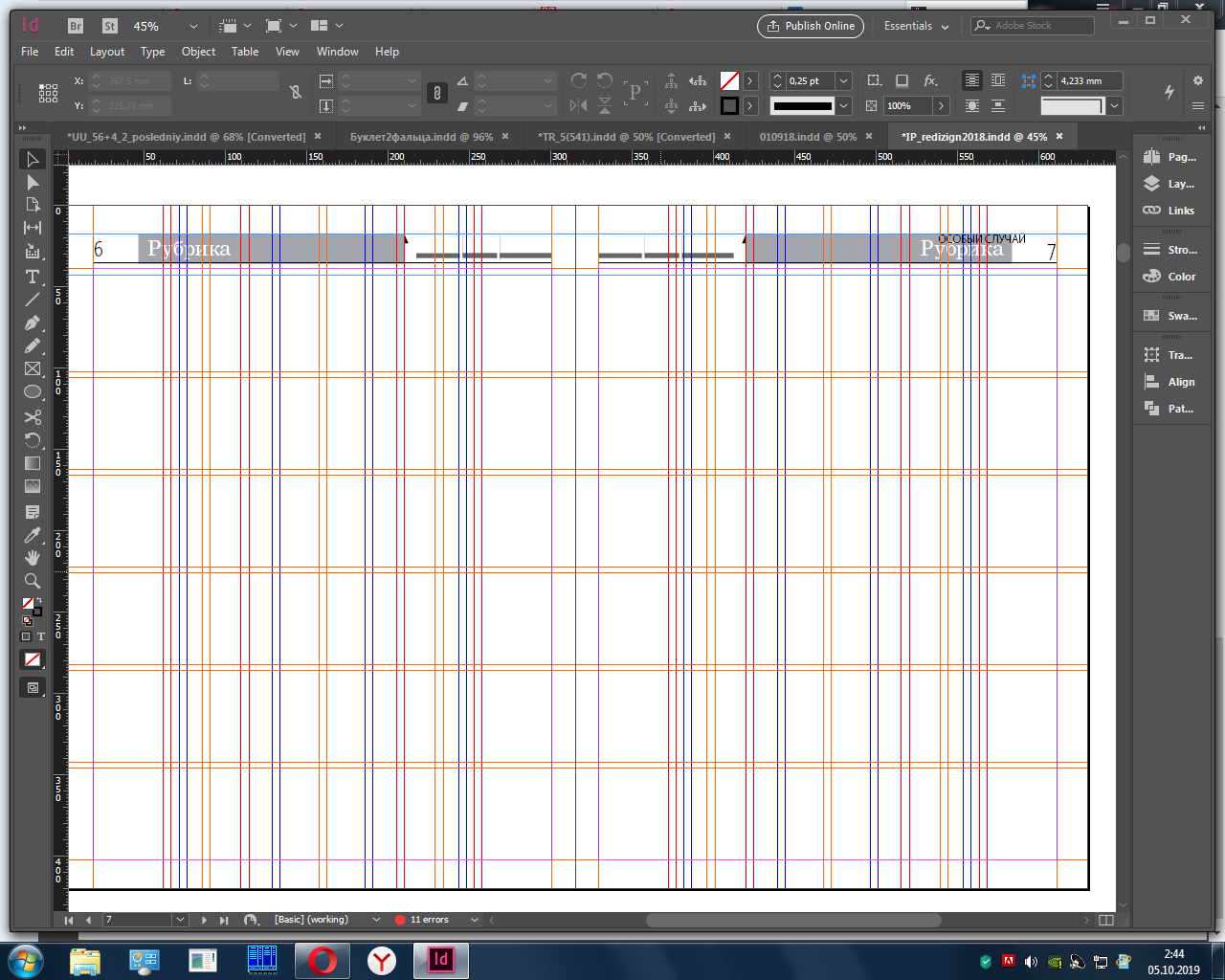Toggle the view mode button in toolbox
This screenshot has height=980, width=1225.
(x=33, y=687)
